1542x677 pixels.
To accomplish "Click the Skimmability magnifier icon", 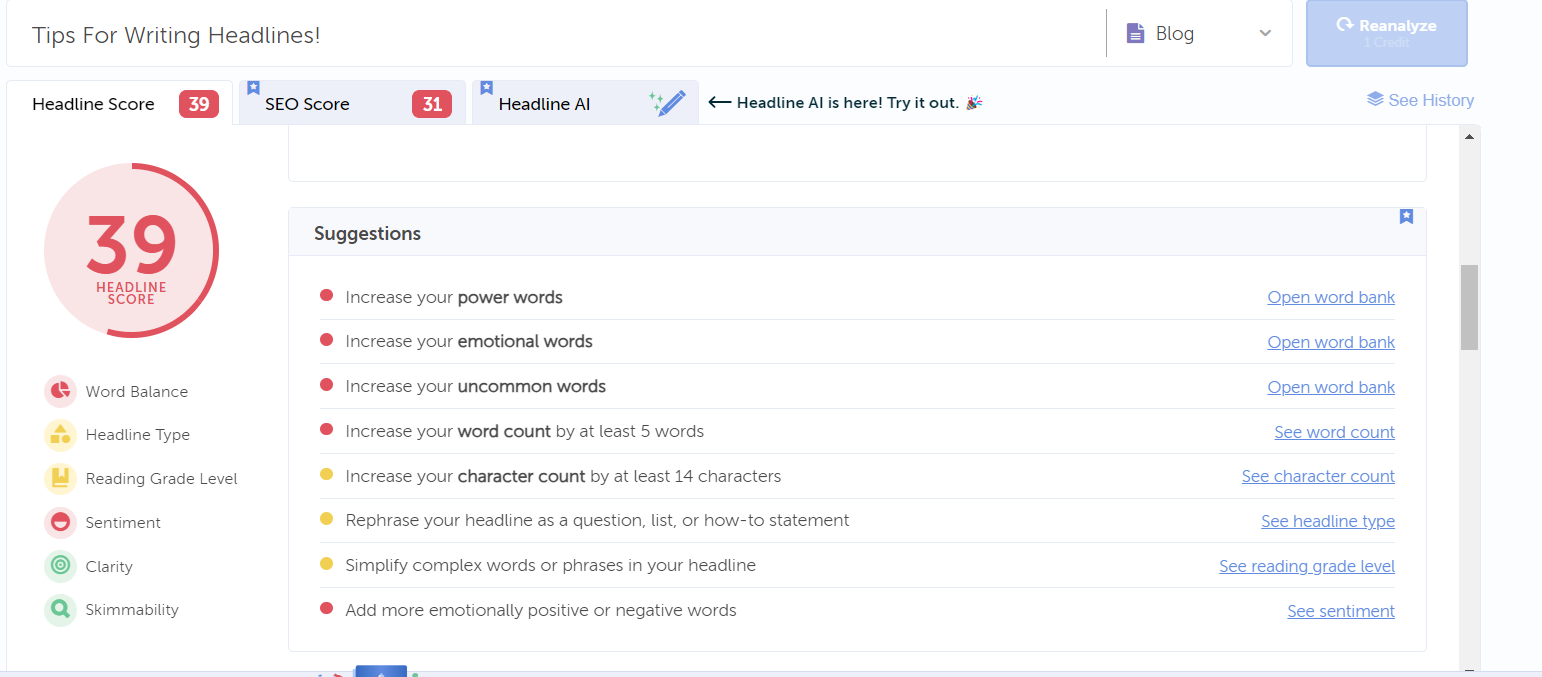I will click(x=60, y=610).
